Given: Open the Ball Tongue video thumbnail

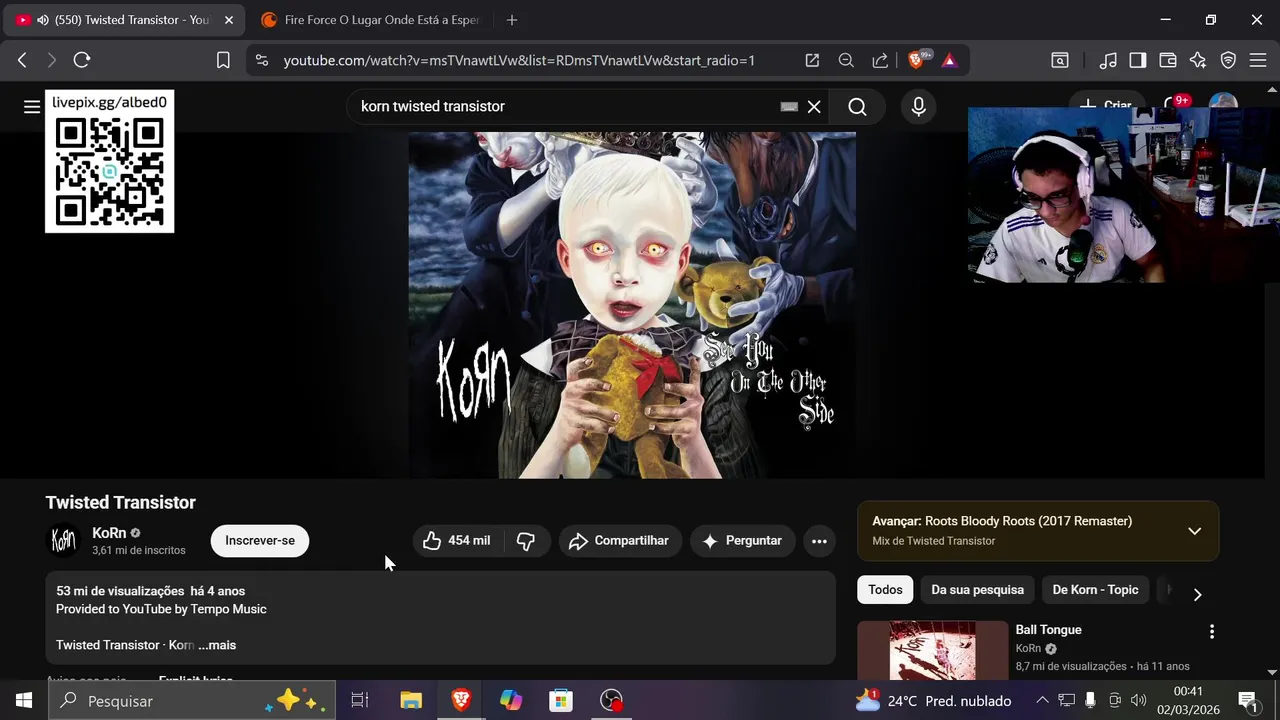Looking at the screenshot, I should pyautogui.click(x=933, y=651).
